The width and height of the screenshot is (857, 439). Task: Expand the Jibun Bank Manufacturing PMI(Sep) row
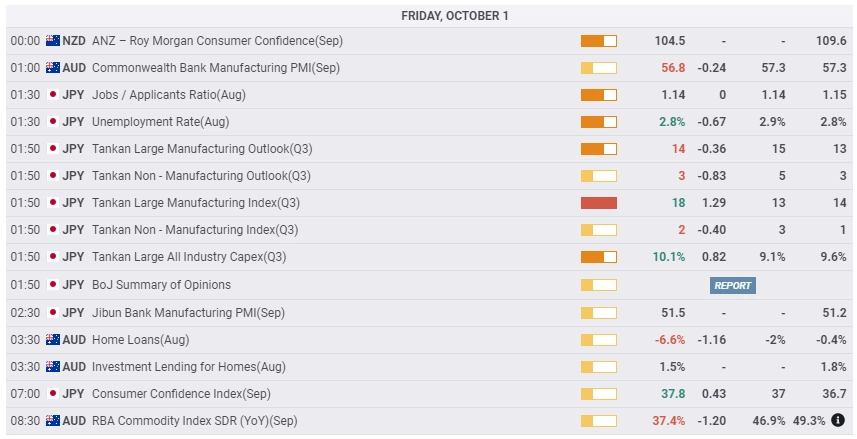pyautogui.click(x=428, y=313)
